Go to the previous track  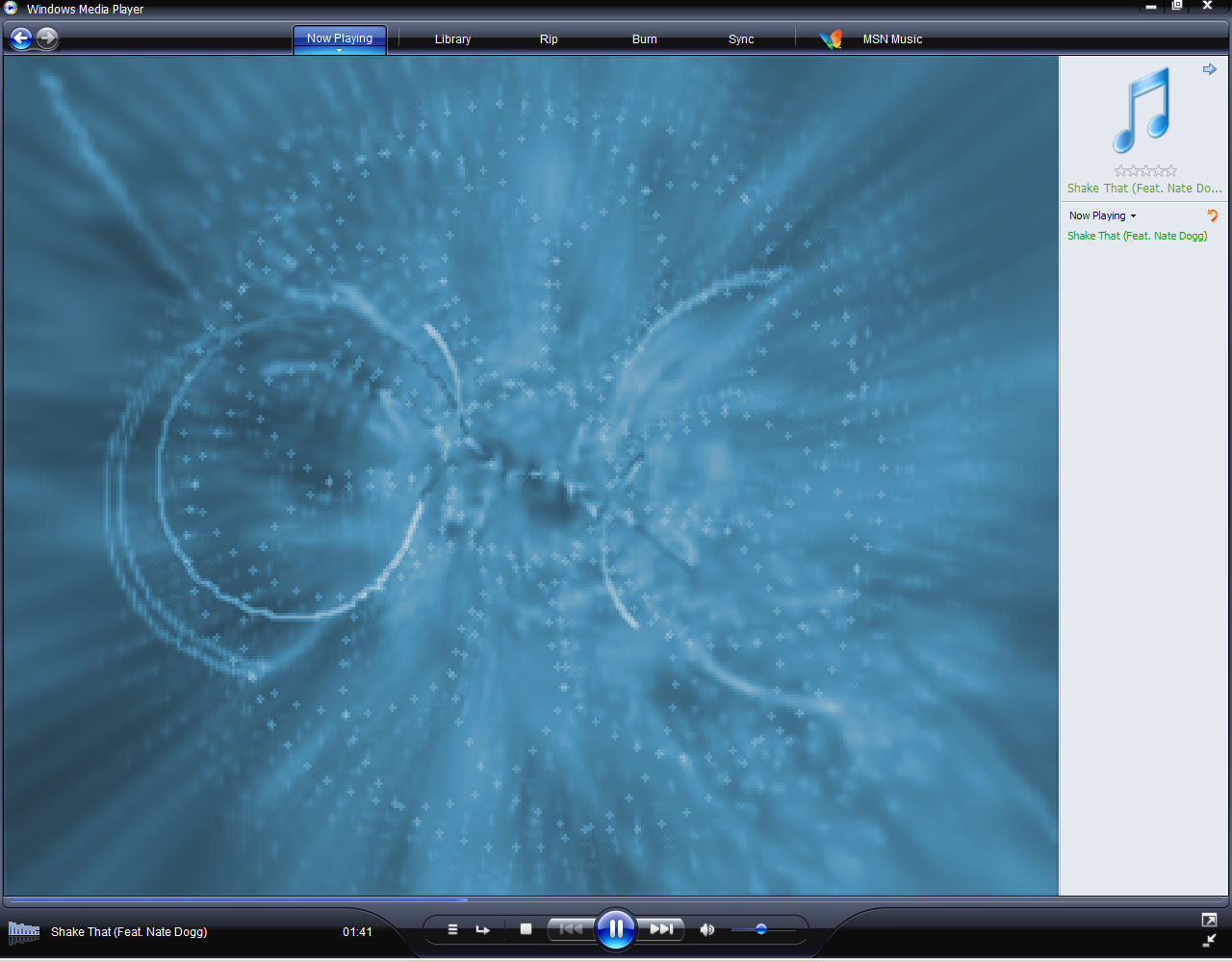click(571, 929)
